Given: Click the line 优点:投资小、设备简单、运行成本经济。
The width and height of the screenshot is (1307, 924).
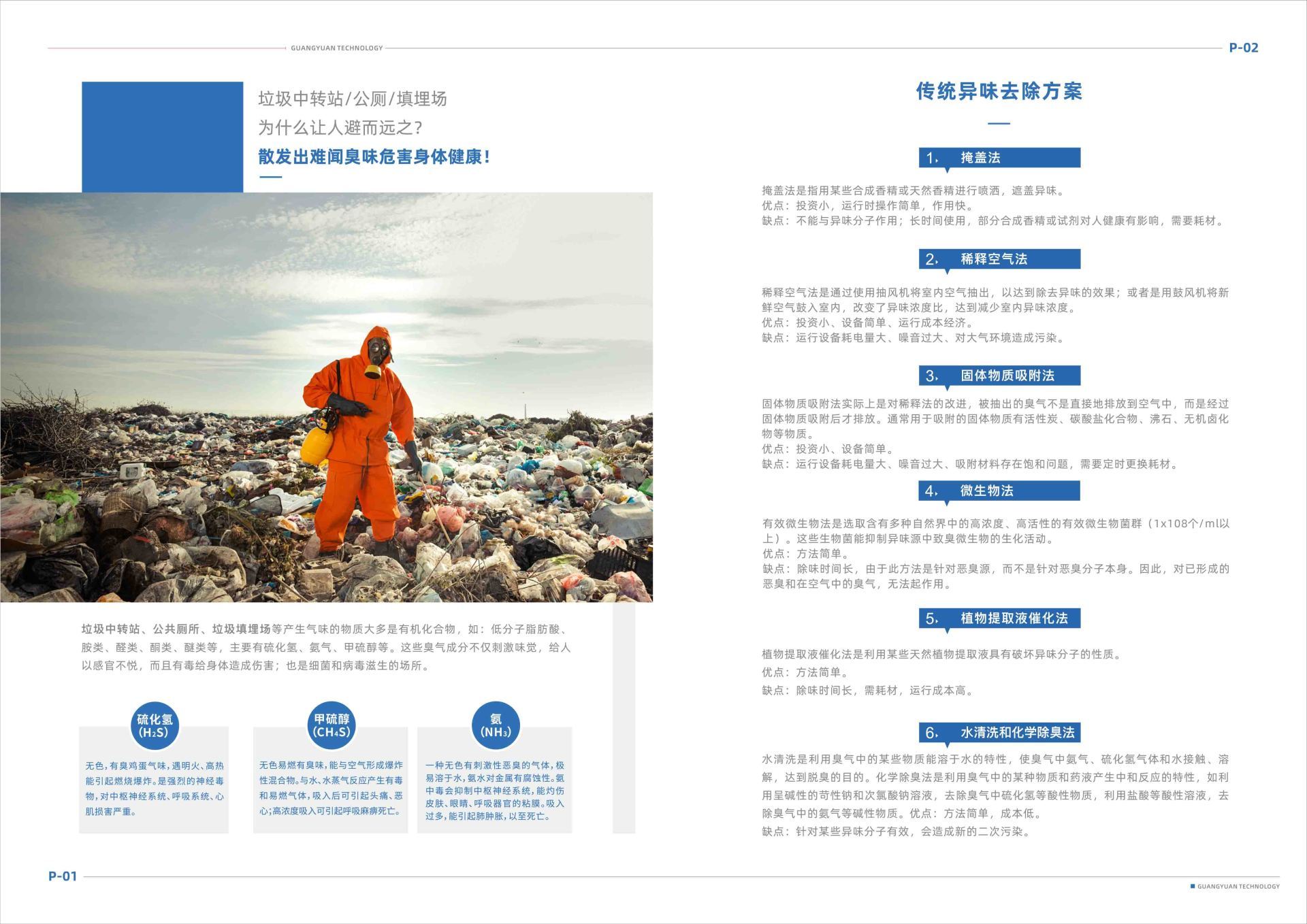Looking at the screenshot, I should pos(868,323).
